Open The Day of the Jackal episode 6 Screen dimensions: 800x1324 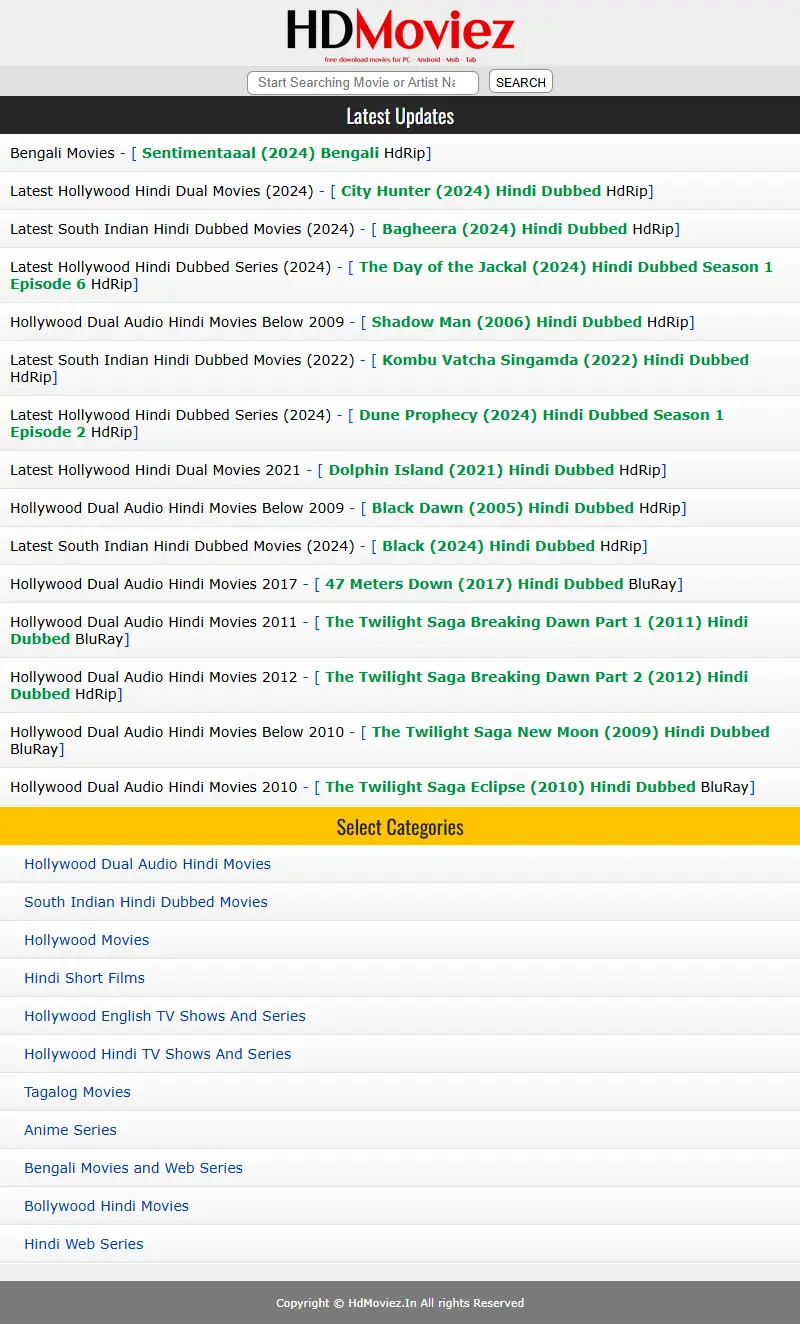coord(392,275)
